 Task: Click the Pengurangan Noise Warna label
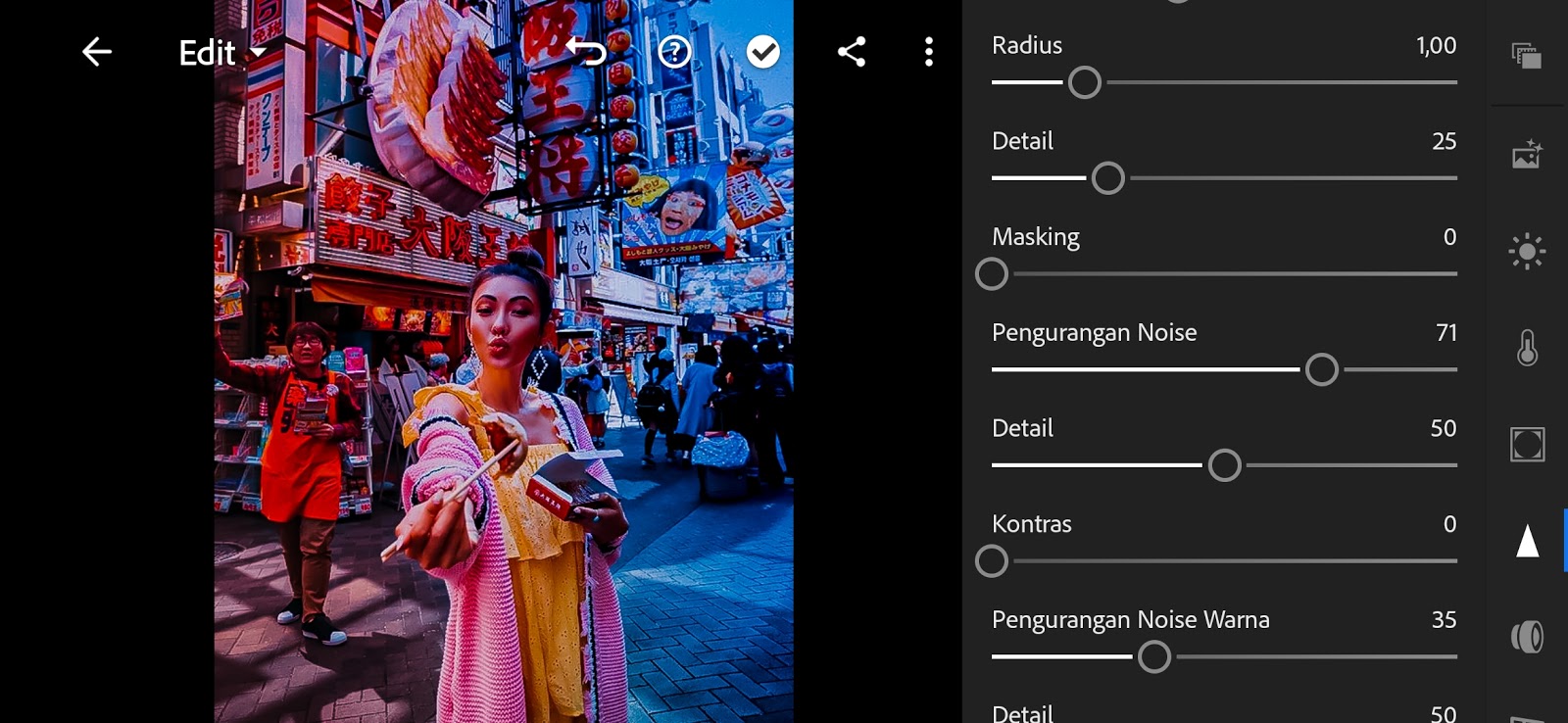click(1130, 620)
